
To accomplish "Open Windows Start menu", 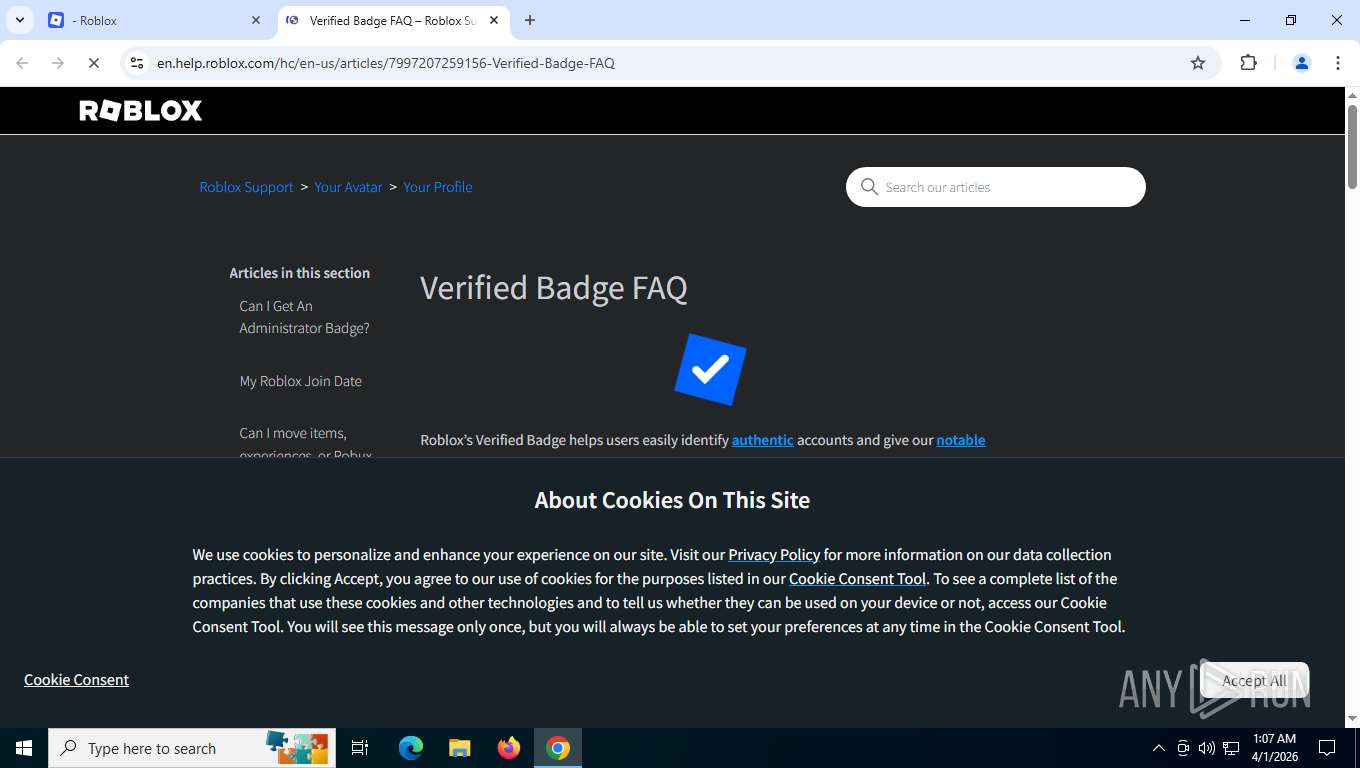I will point(24,748).
